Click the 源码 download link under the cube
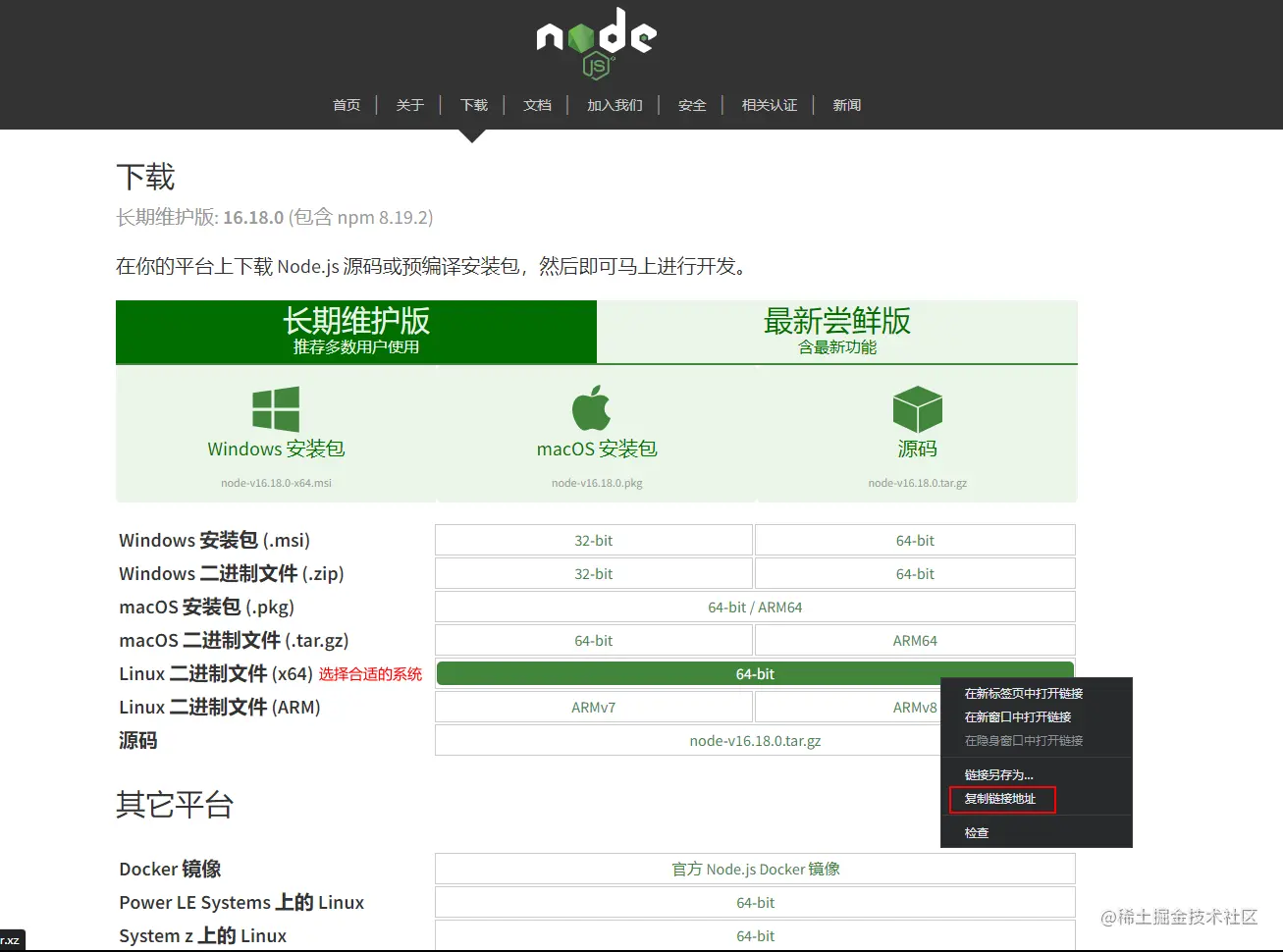 point(918,449)
